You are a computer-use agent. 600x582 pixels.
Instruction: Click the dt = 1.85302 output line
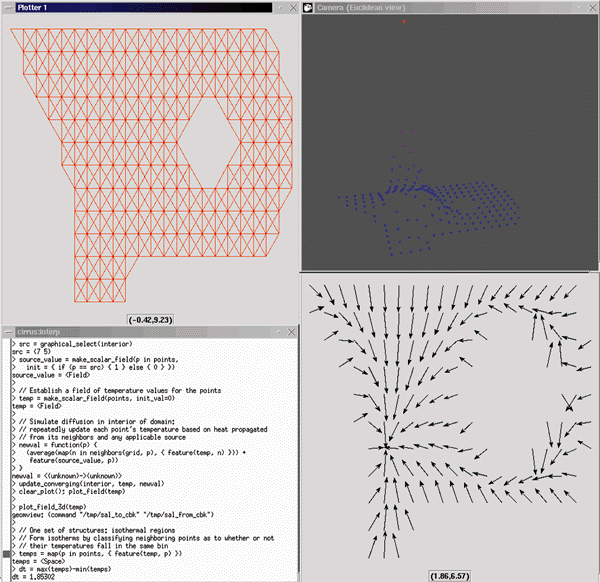[x=40, y=576]
